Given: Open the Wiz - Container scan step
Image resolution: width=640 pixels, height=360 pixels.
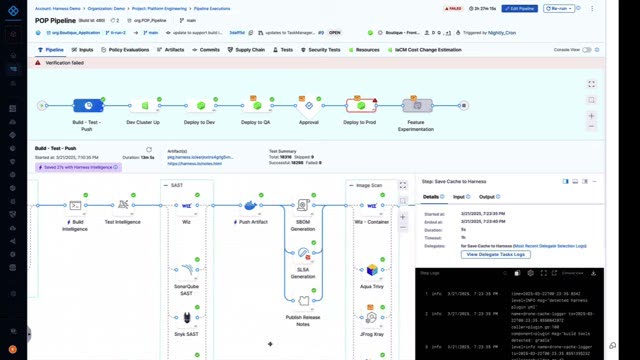Looking at the screenshot, I should click(372, 205).
